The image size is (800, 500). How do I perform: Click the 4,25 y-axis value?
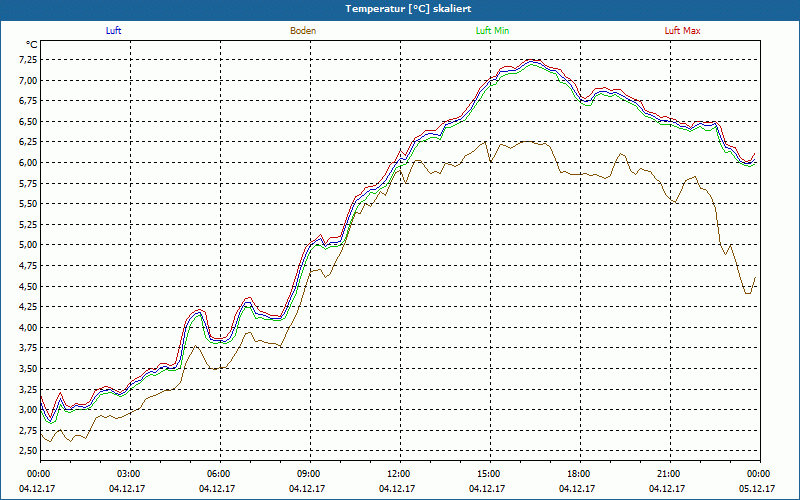[x=28, y=307]
